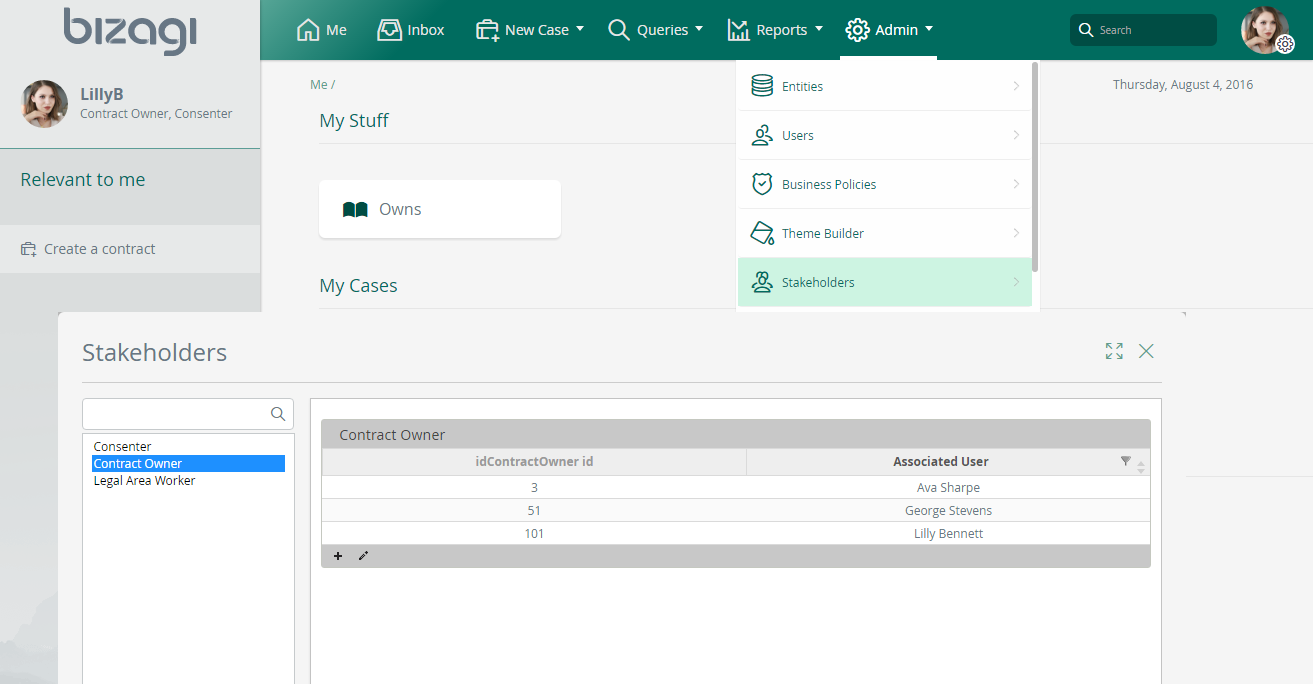
Task: Select Business Policies in Admin menu
Action: point(885,184)
